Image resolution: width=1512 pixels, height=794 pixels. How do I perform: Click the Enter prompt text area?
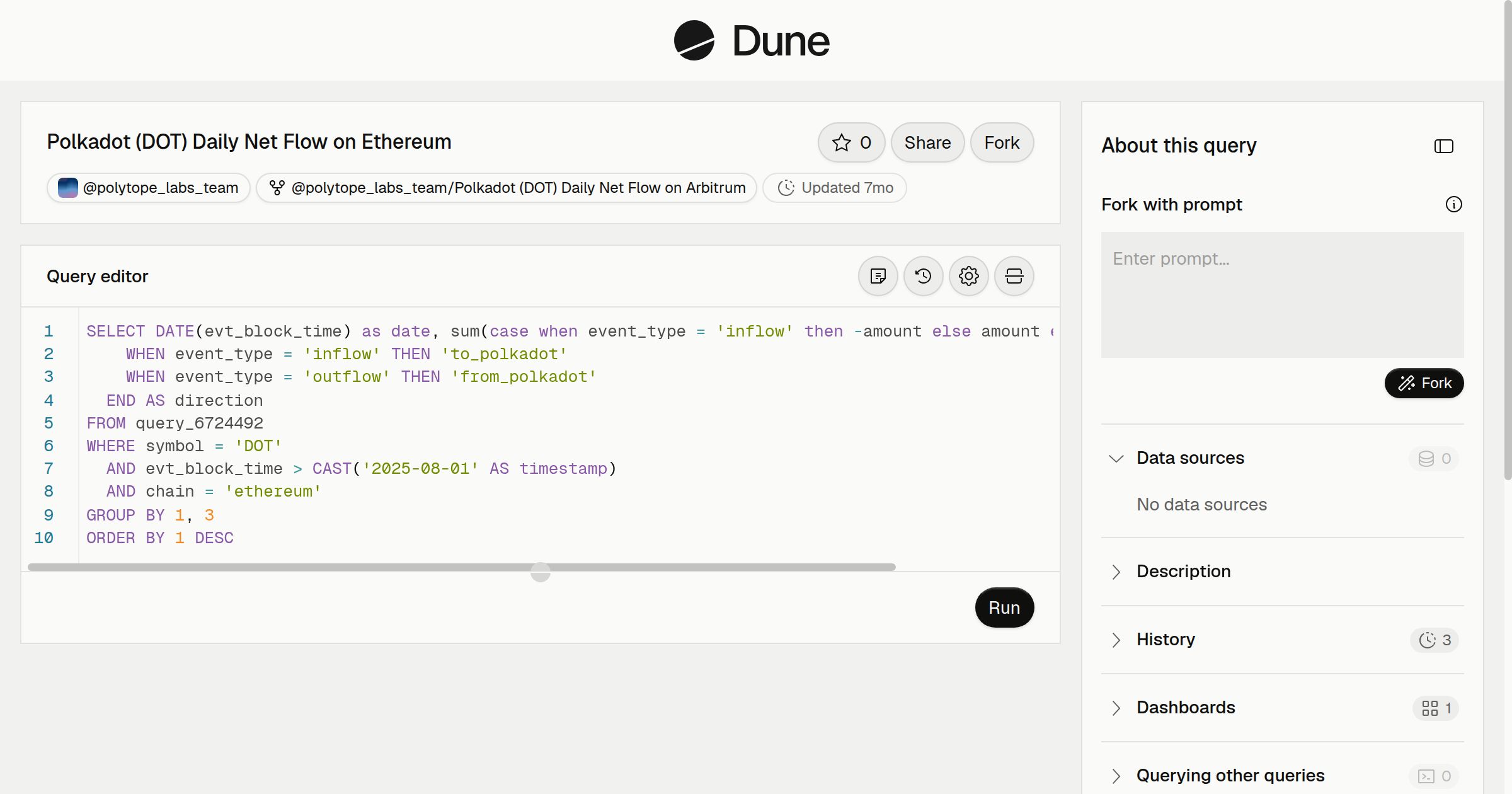pos(1282,295)
